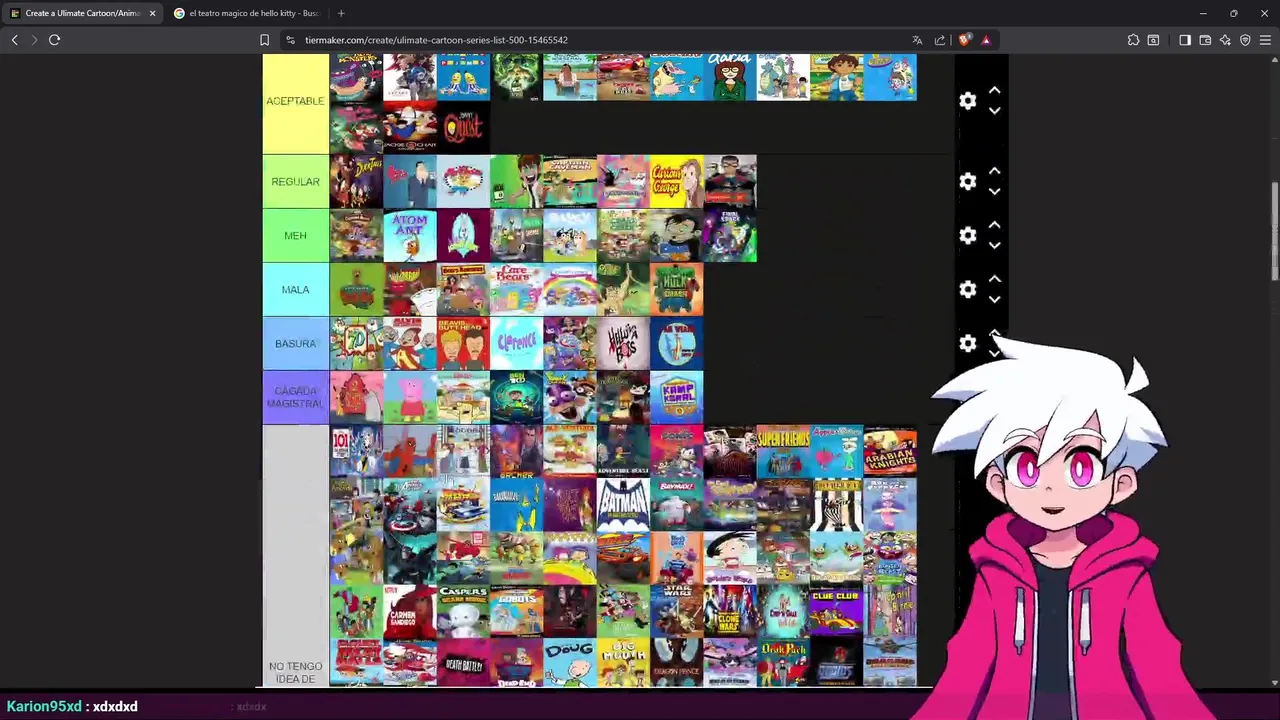Open the Brave Wallet icon

click(1205, 40)
